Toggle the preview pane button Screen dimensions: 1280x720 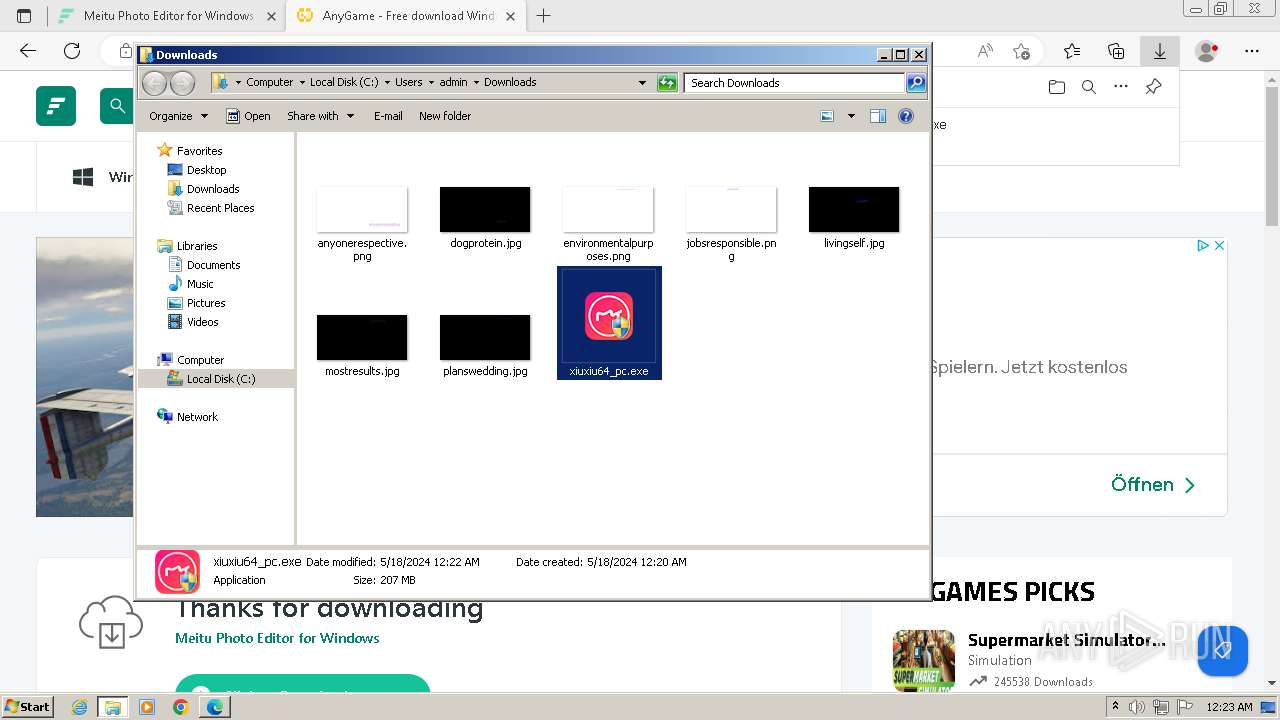pos(878,116)
